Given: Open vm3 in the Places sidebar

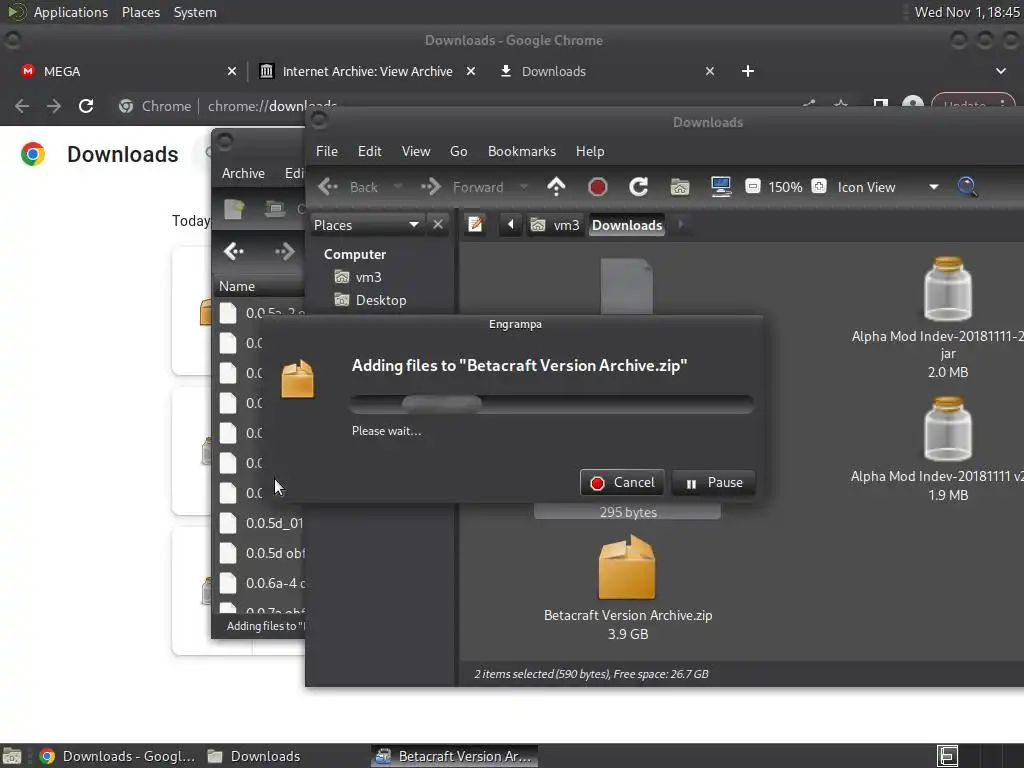Looking at the screenshot, I should pos(368,277).
